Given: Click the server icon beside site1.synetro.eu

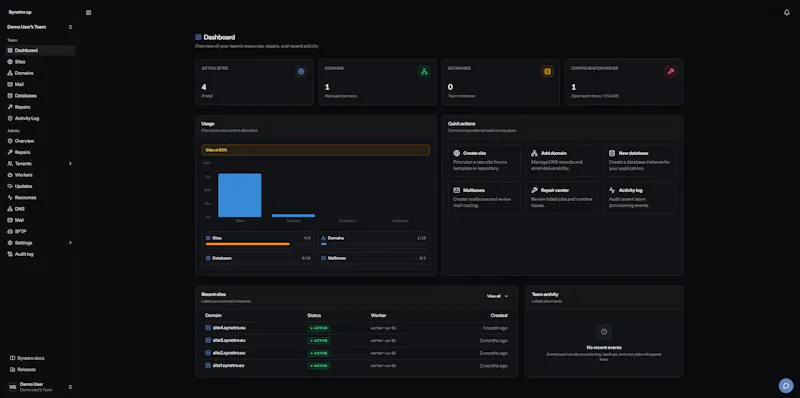Looking at the screenshot, I should [208, 365].
